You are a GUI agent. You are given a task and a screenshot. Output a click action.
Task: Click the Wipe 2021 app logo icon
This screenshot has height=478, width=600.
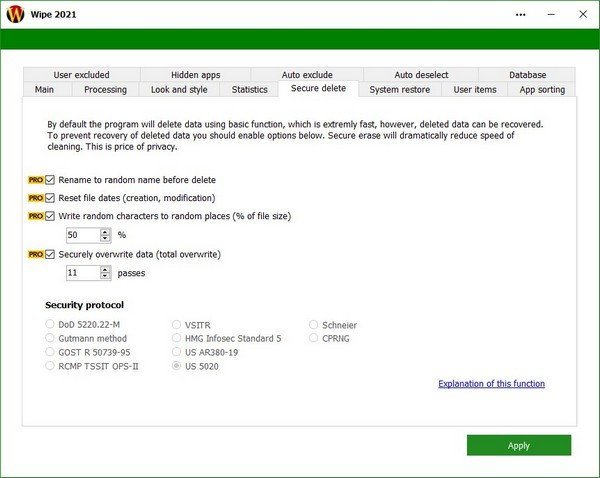coord(14,15)
